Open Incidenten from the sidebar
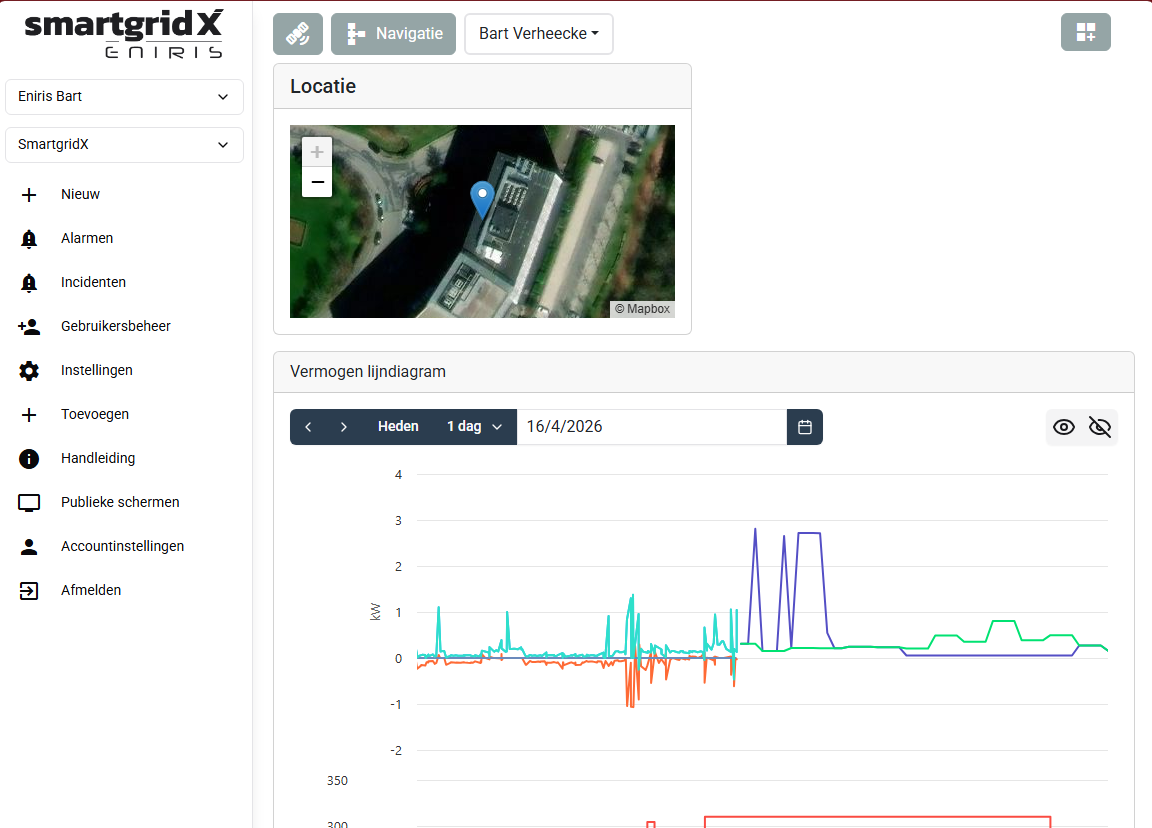1152x828 pixels. (x=93, y=282)
